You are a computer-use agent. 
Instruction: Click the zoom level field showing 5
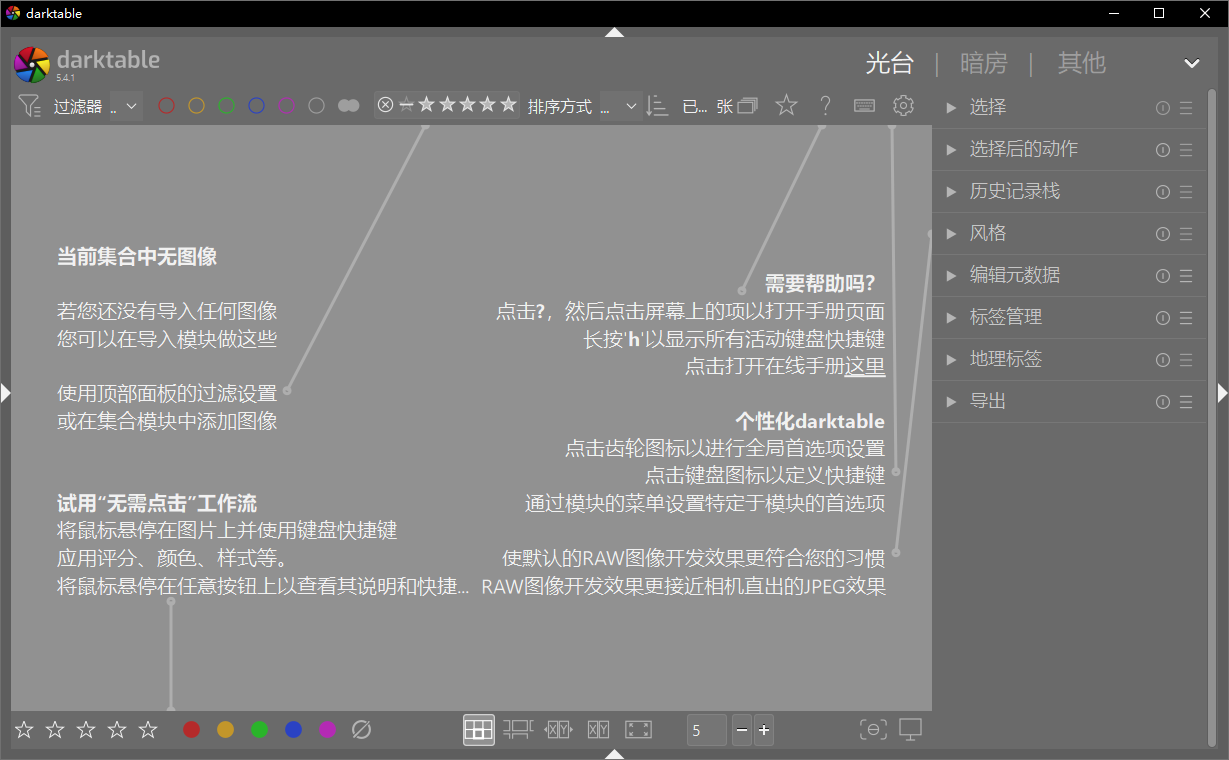tap(706, 730)
